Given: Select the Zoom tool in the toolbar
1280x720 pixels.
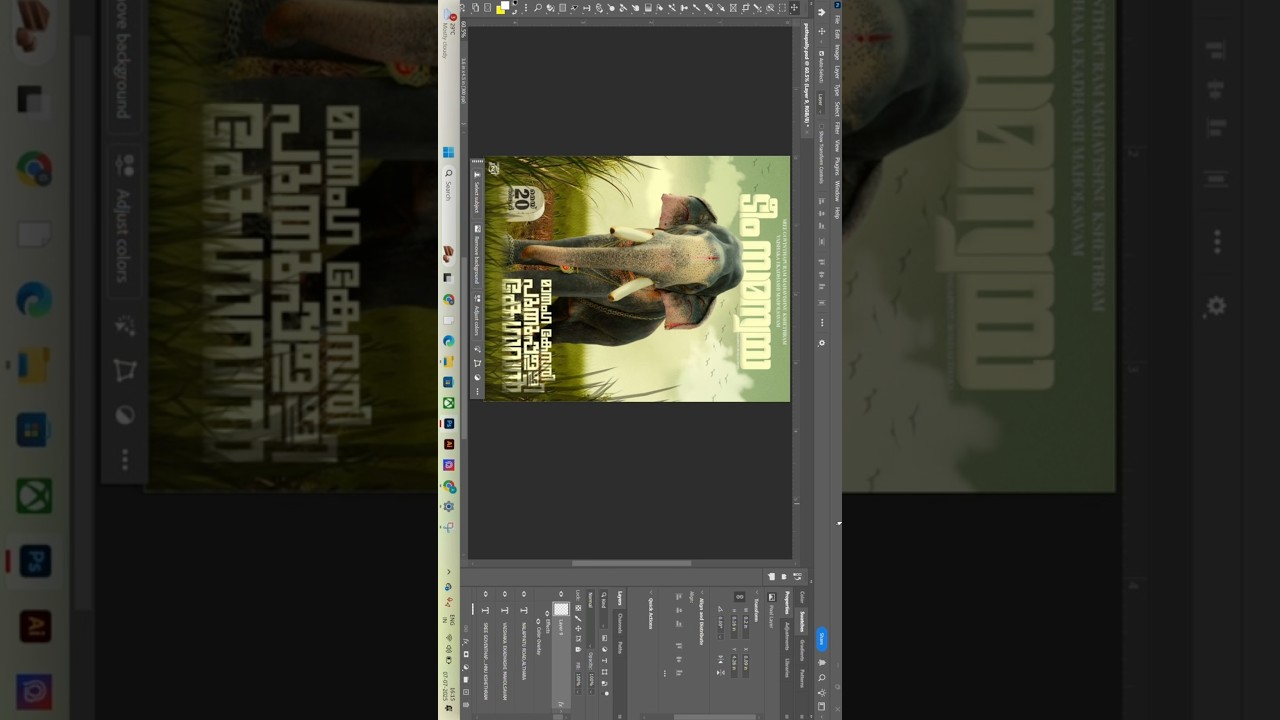Looking at the screenshot, I should point(538,7).
